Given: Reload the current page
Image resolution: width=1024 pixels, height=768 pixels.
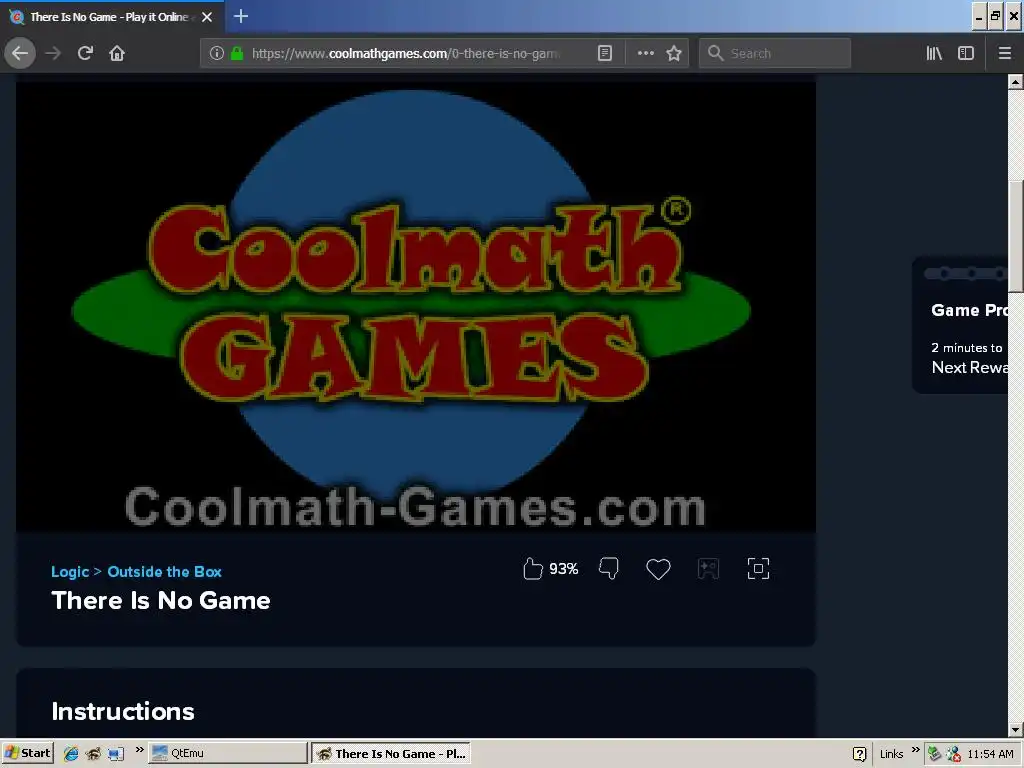Looking at the screenshot, I should click(85, 54).
